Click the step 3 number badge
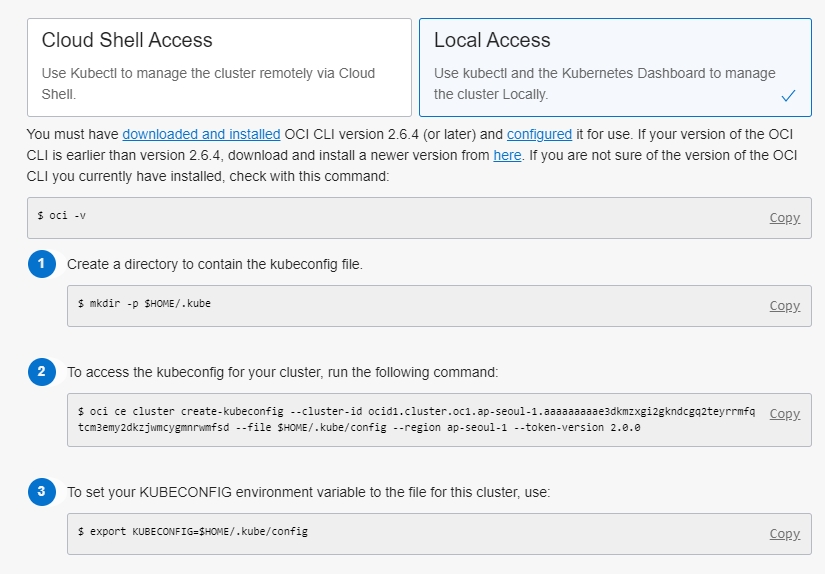825x574 pixels. click(x=42, y=491)
